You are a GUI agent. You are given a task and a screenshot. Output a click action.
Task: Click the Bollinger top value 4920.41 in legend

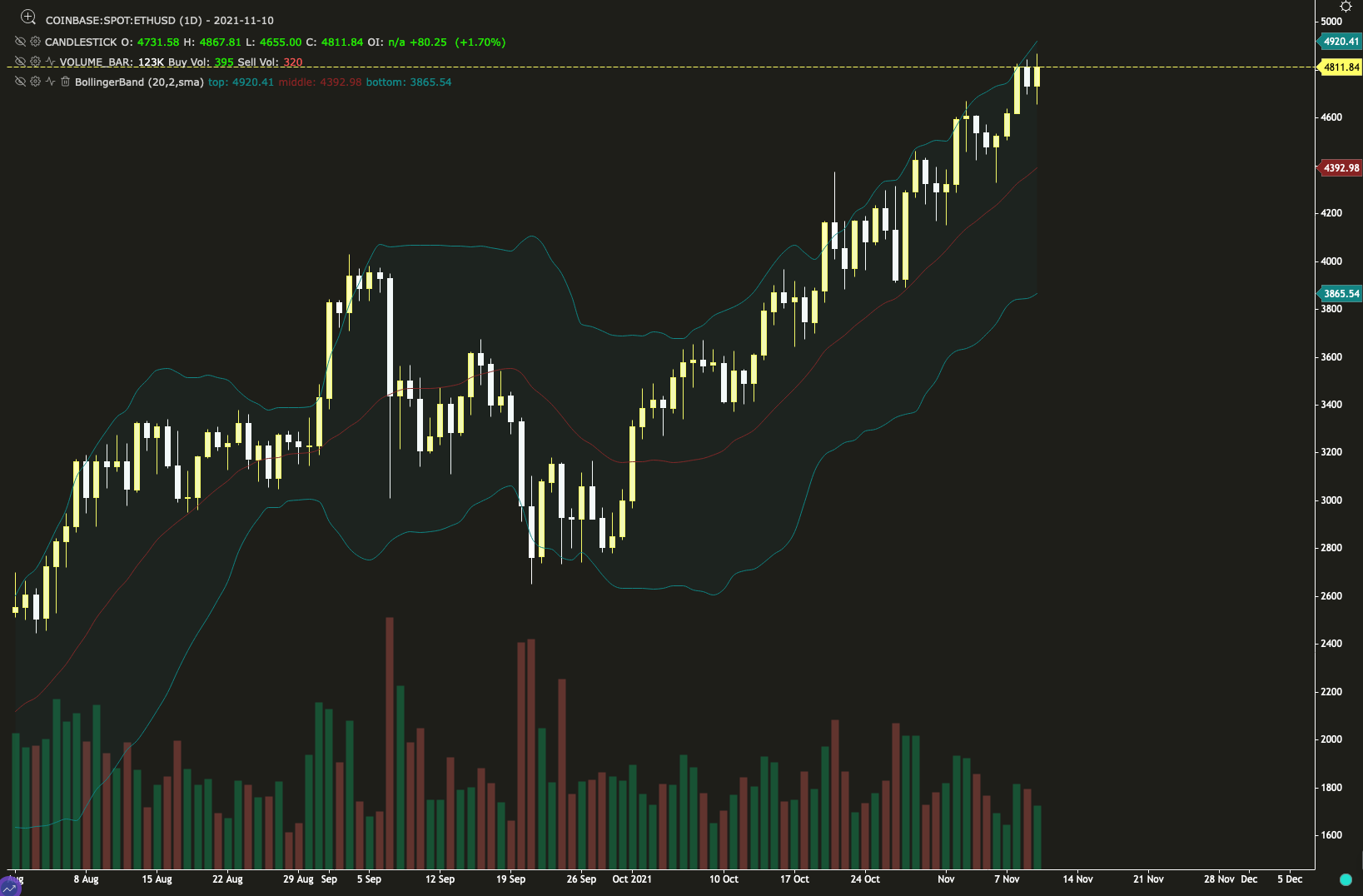[253, 82]
